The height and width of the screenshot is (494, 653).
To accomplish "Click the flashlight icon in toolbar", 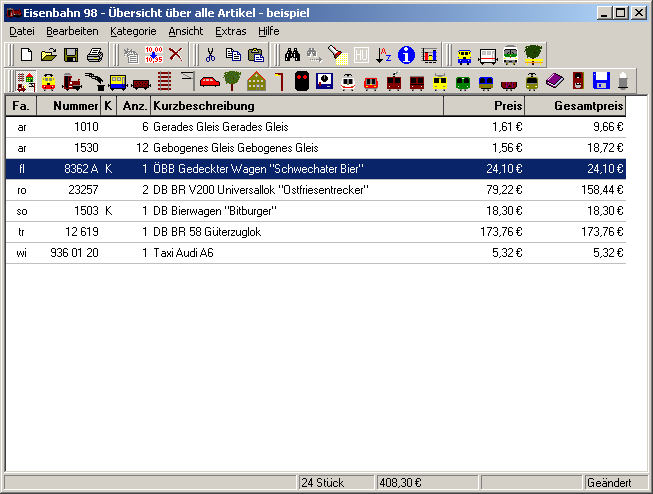I will click(x=339, y=55).
